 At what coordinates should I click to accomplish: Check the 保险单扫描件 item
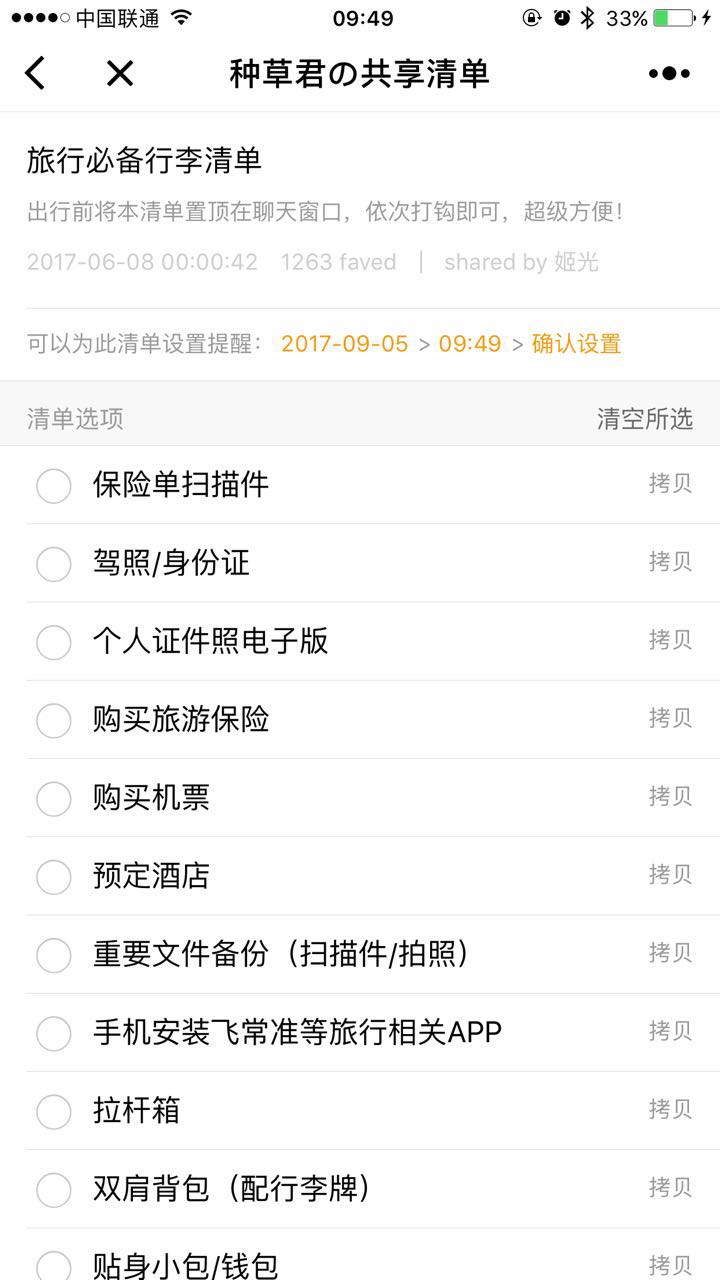[x=54, y=486]
